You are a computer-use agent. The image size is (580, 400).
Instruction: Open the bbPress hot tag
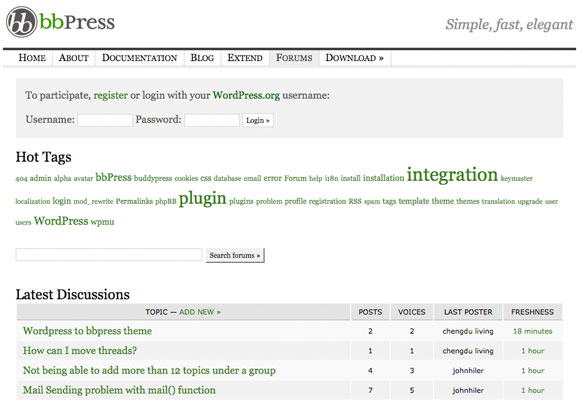114,177
